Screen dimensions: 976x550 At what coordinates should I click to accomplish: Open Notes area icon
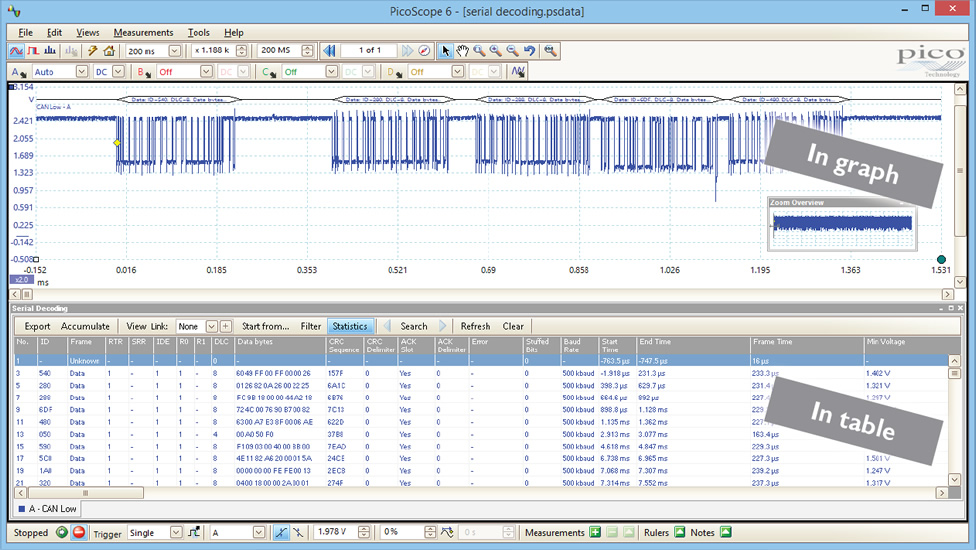[726, 532]
